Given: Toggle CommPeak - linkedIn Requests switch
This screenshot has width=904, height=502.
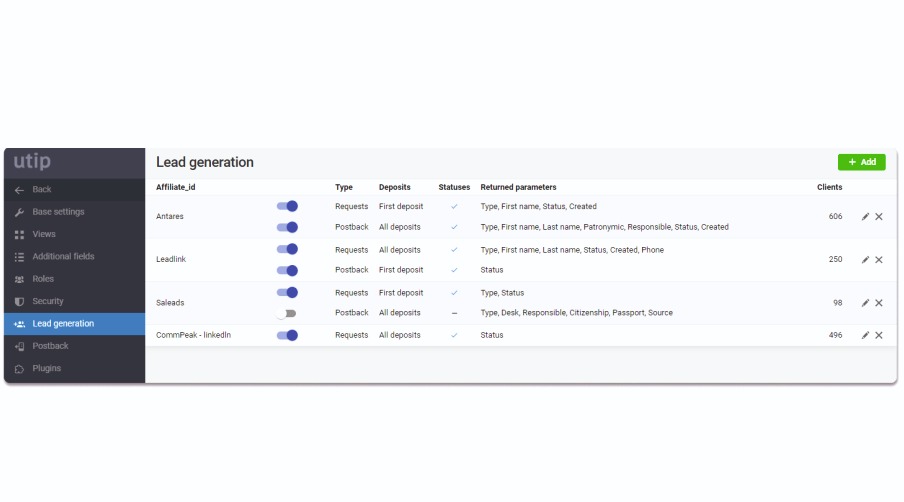Looking at the screenshot, I should click(287, 335).
